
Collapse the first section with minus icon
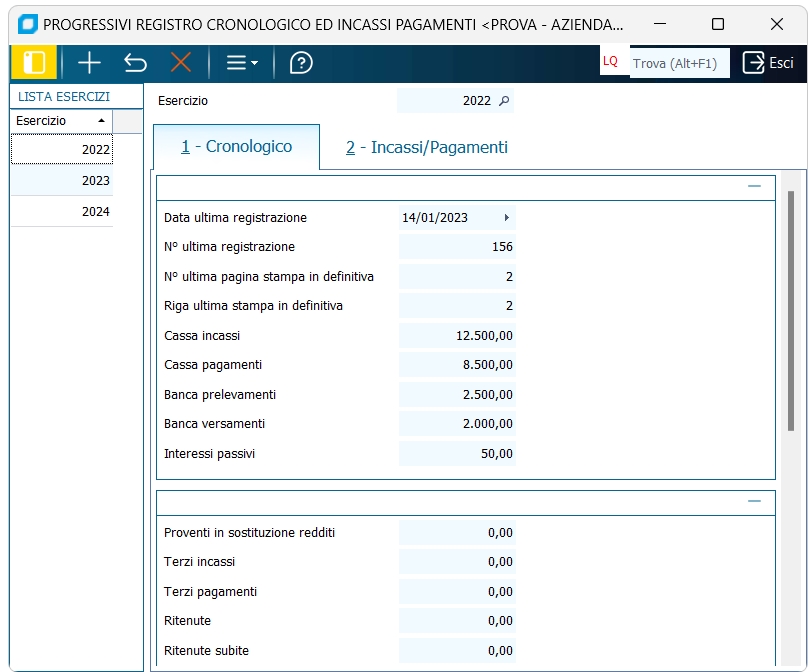point(754,186)
